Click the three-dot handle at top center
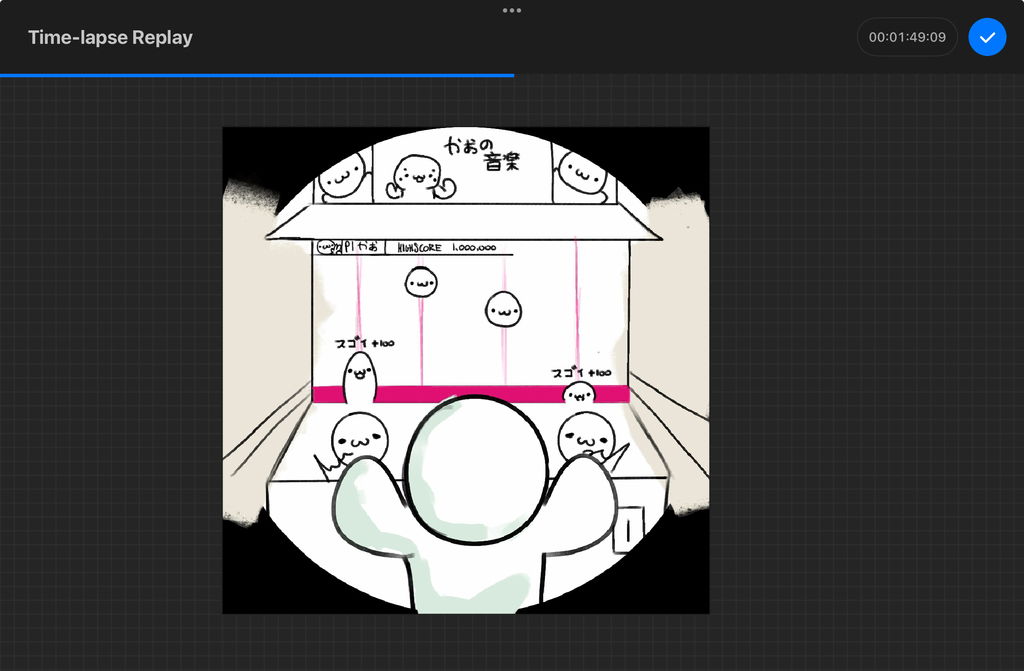1024x671 pixels. pyautogui.click(x=512, y=10)
